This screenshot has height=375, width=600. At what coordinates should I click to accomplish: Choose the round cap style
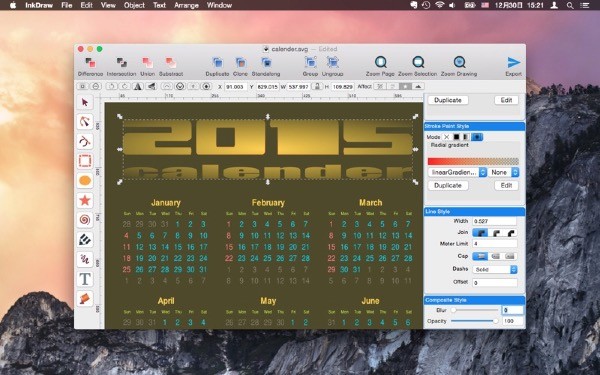click(496, 256)
